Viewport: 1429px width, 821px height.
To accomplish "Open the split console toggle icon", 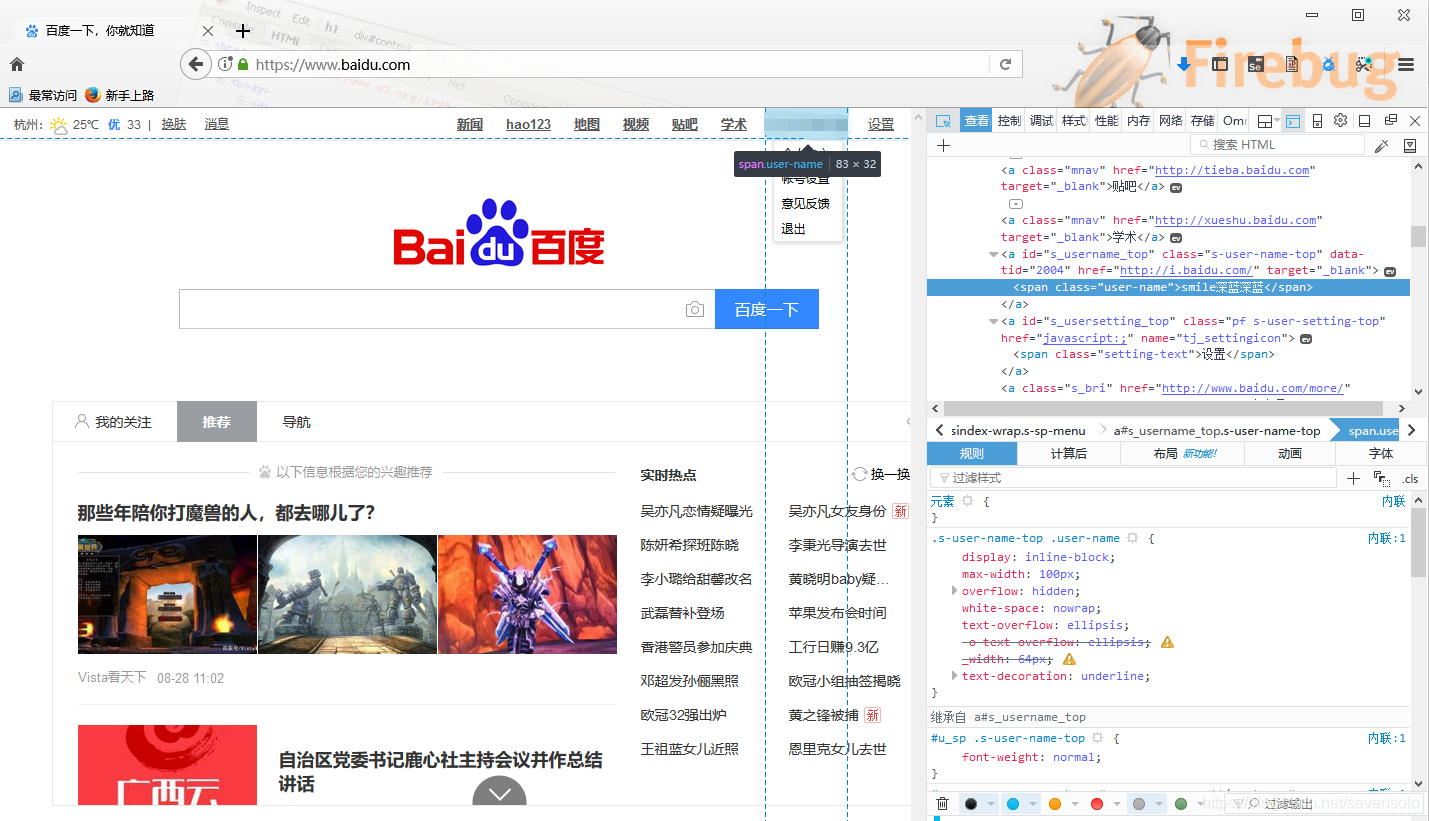I will [1293, 121].
